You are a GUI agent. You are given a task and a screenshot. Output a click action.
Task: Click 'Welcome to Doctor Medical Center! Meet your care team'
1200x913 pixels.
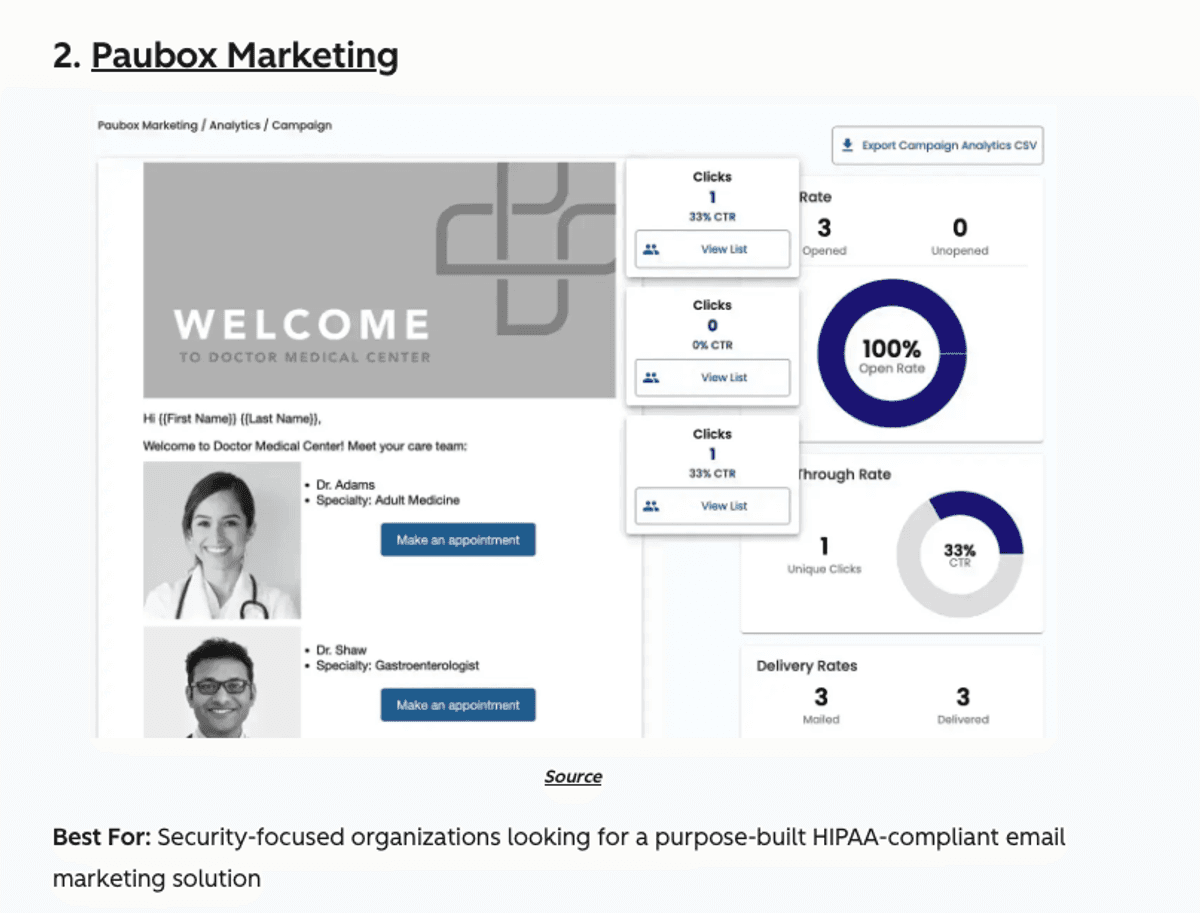305,446
